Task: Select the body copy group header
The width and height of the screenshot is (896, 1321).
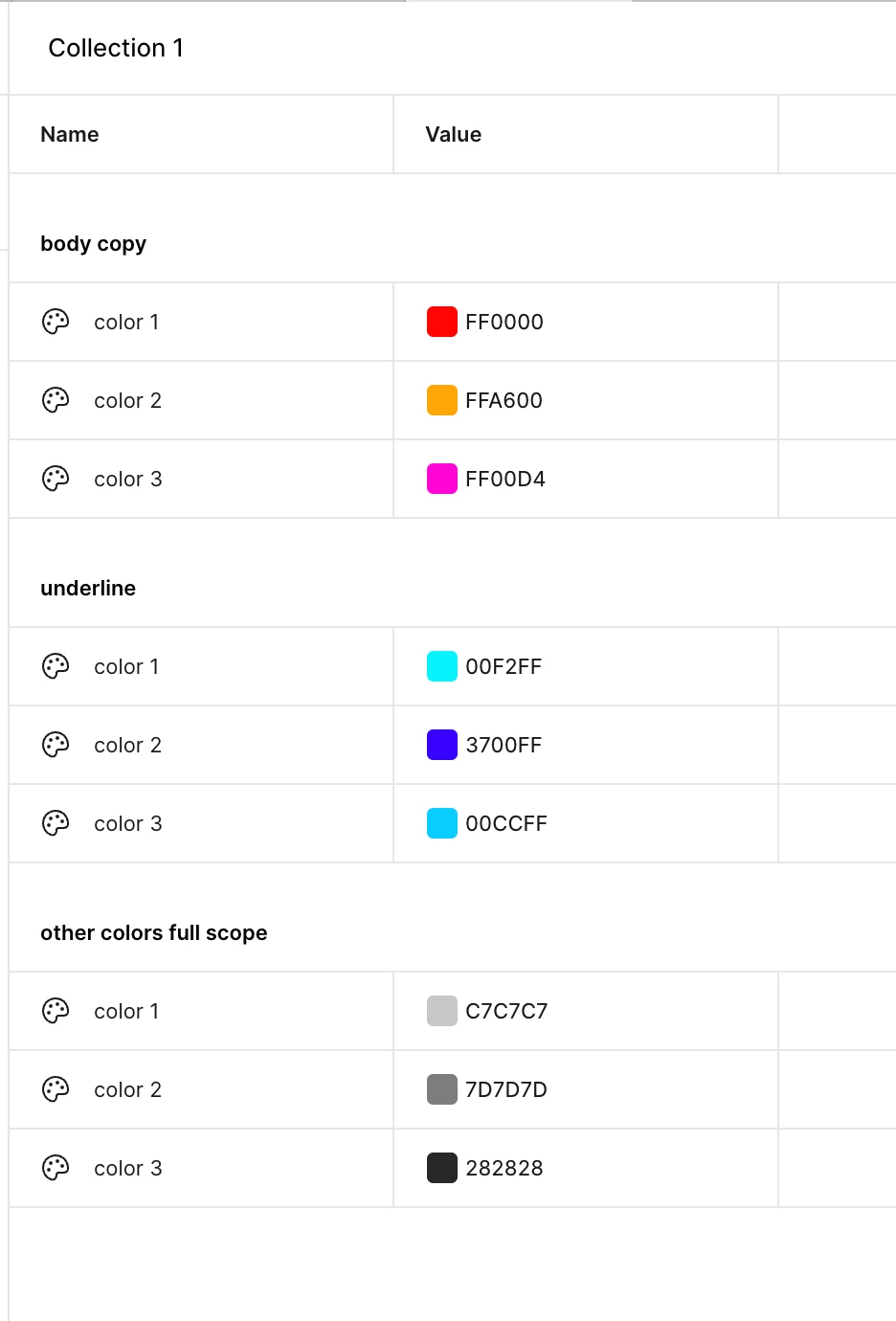Action: tap(93, 244)
